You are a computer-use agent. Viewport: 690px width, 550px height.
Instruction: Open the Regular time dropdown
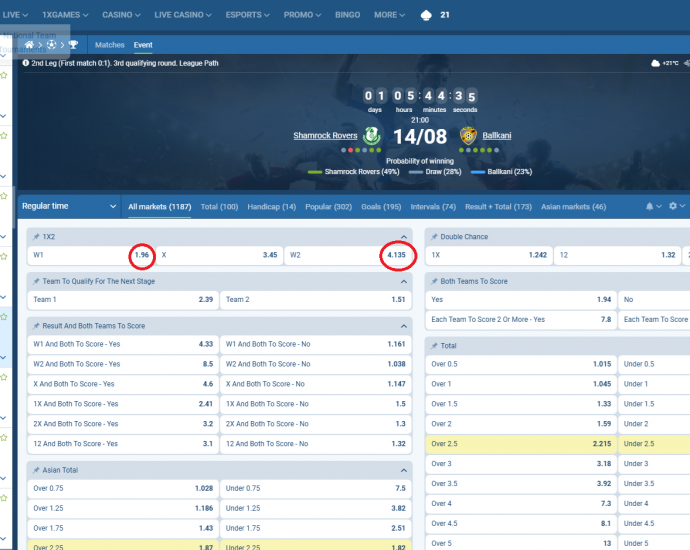click(x=69, y=206)
